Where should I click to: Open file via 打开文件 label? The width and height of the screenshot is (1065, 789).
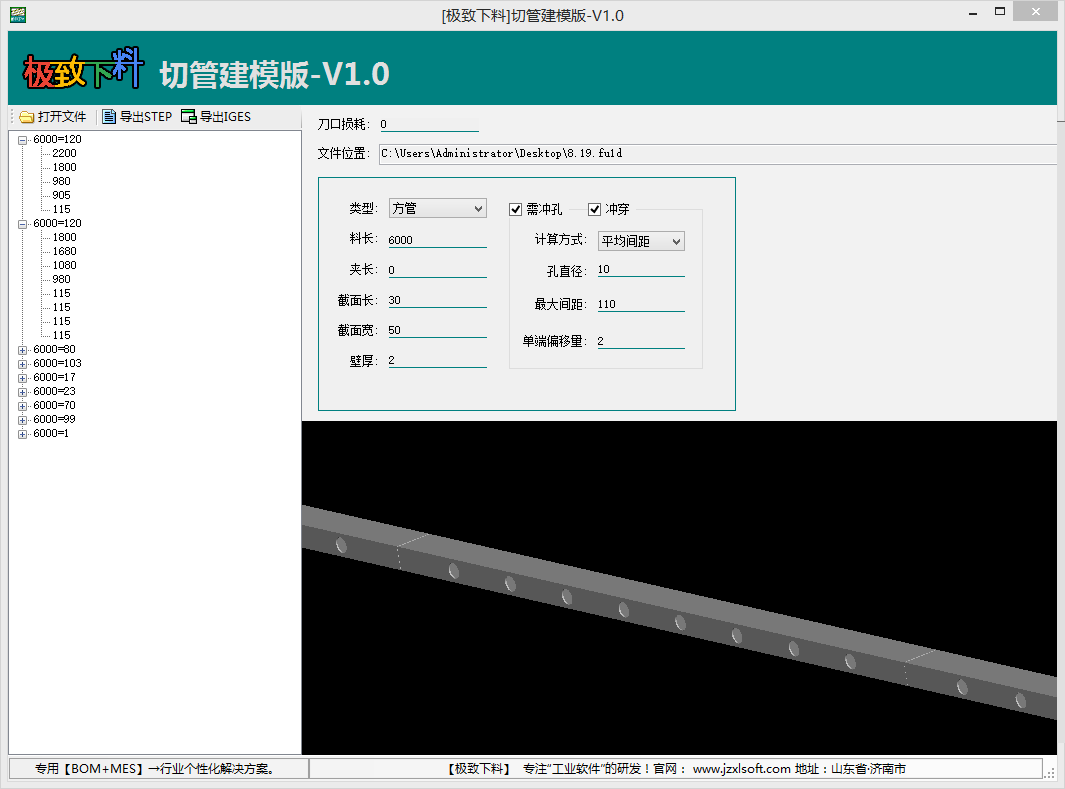point(62,117)
